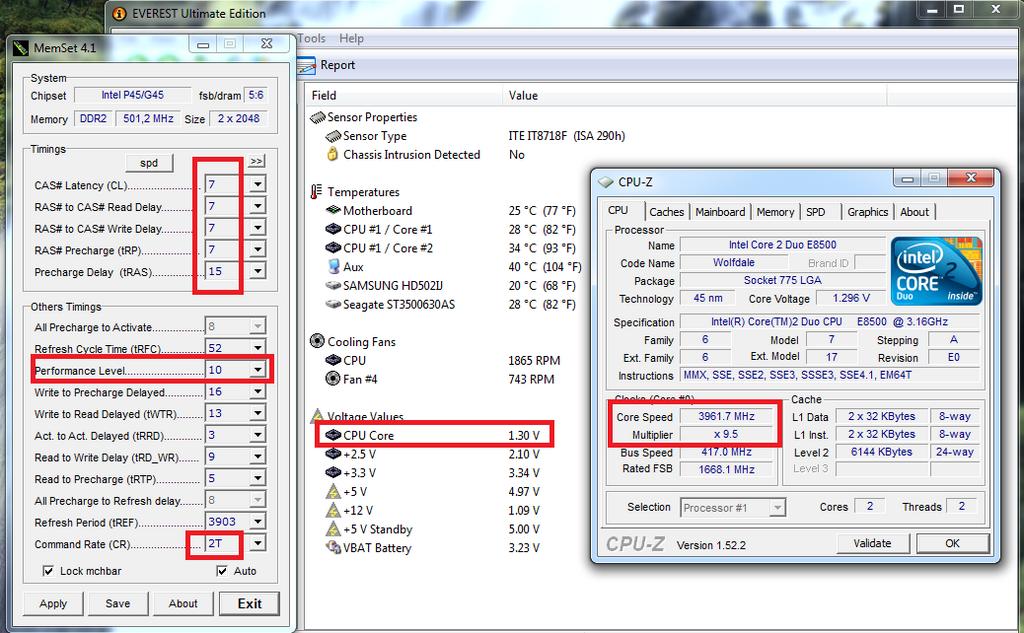
Task: Open the Write to Read Delayed (tWTR) dropdown
Action: 258,414
